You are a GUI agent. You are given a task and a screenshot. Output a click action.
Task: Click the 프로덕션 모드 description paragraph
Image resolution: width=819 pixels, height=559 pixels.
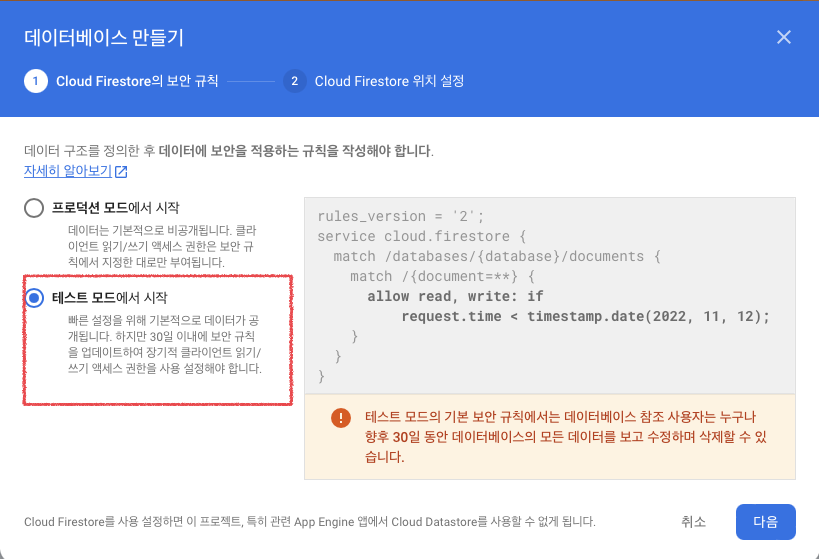(x=162, y=246)
